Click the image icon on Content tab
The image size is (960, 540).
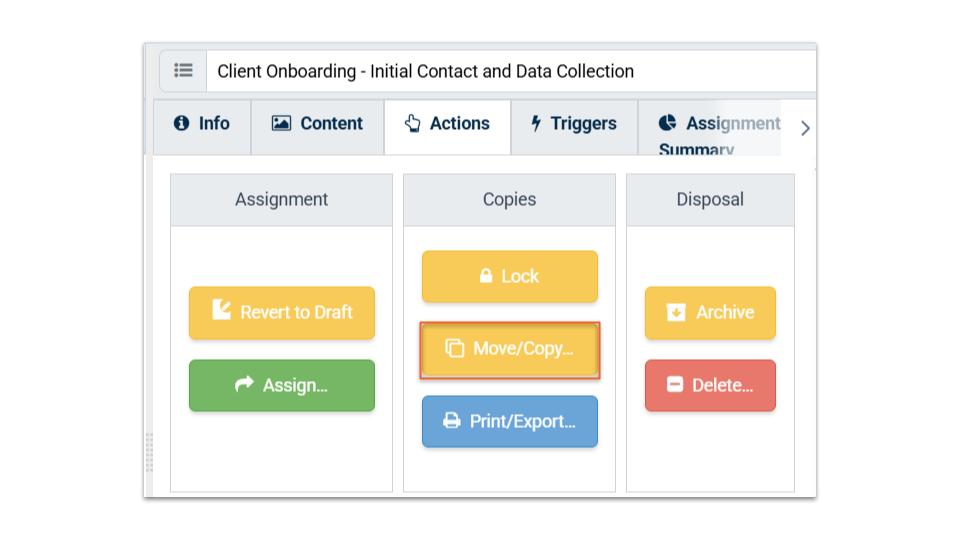pos(281,123)
